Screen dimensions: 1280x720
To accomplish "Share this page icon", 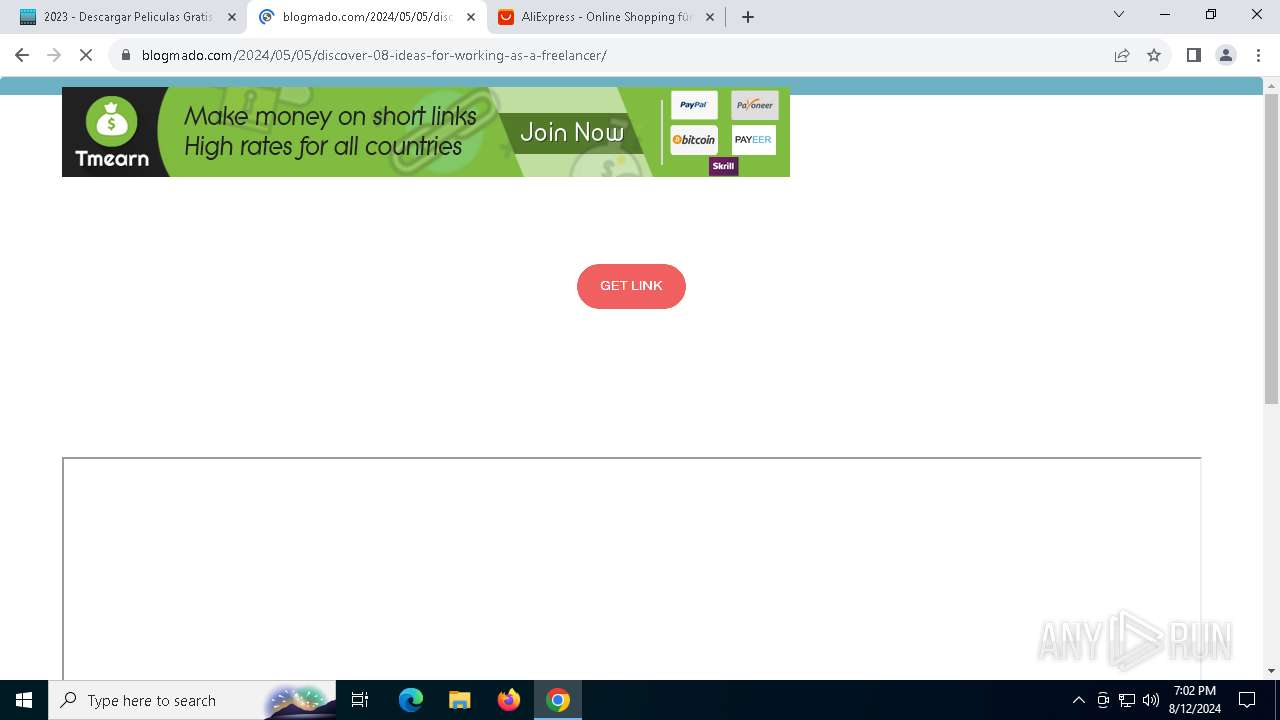I will (1122, 55).
